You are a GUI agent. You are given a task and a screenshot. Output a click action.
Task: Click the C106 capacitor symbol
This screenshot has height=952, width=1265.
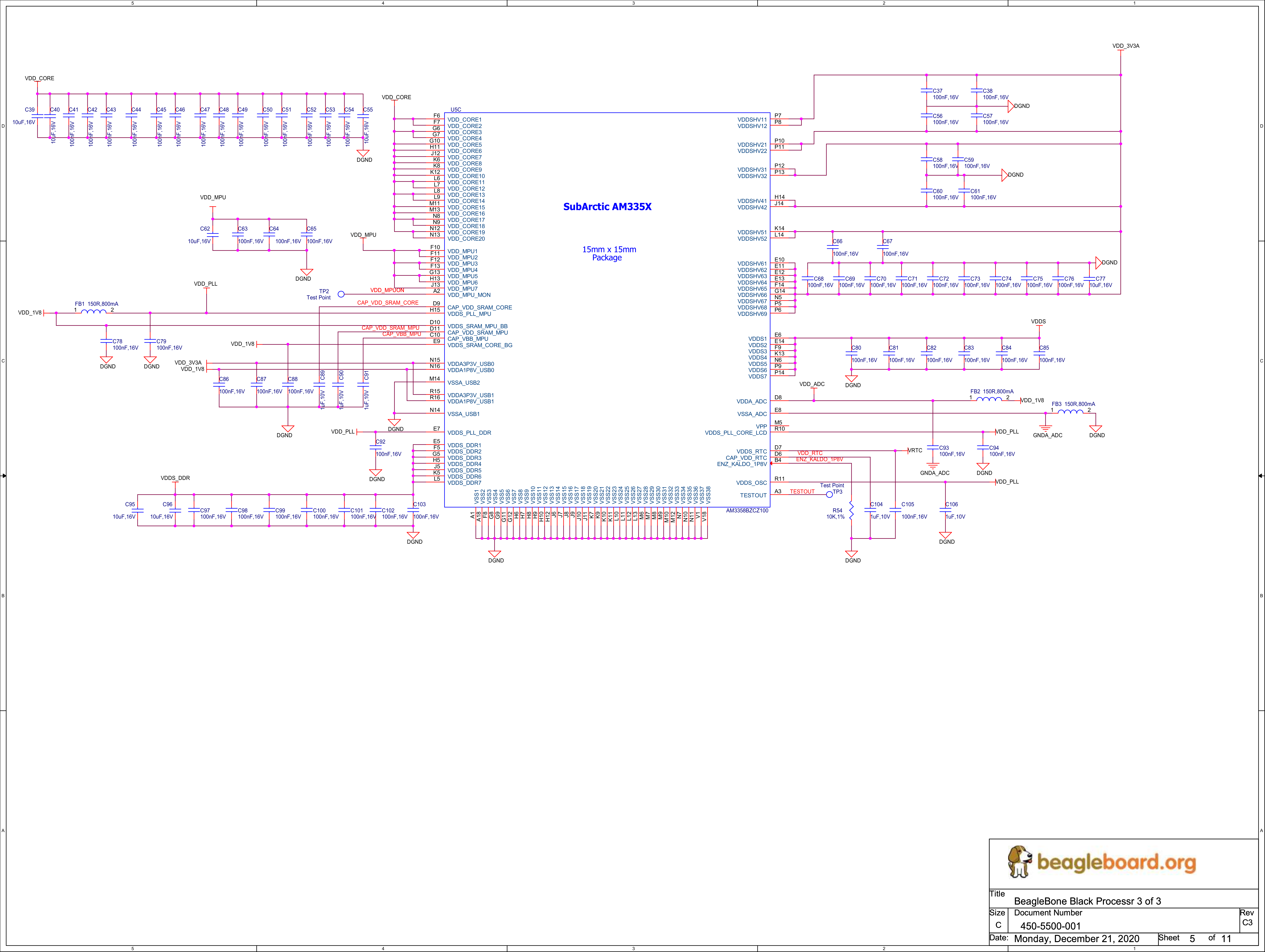coord(945,510)
